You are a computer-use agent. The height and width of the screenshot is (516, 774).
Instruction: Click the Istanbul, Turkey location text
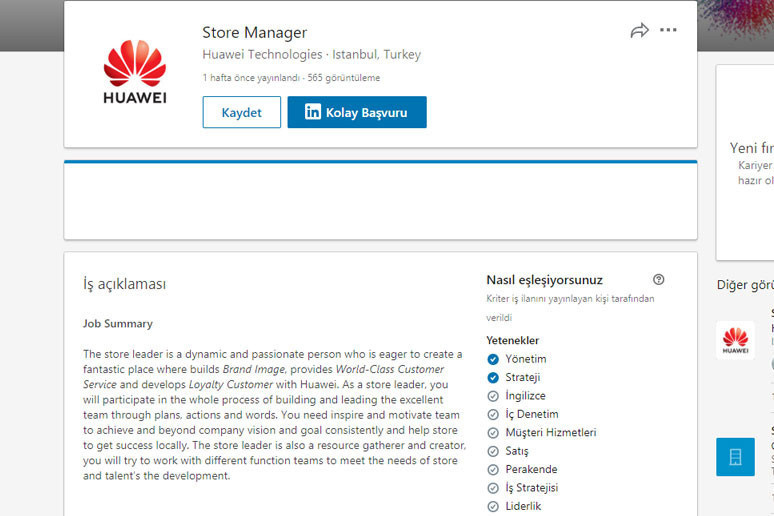click(x=377, y=54)
